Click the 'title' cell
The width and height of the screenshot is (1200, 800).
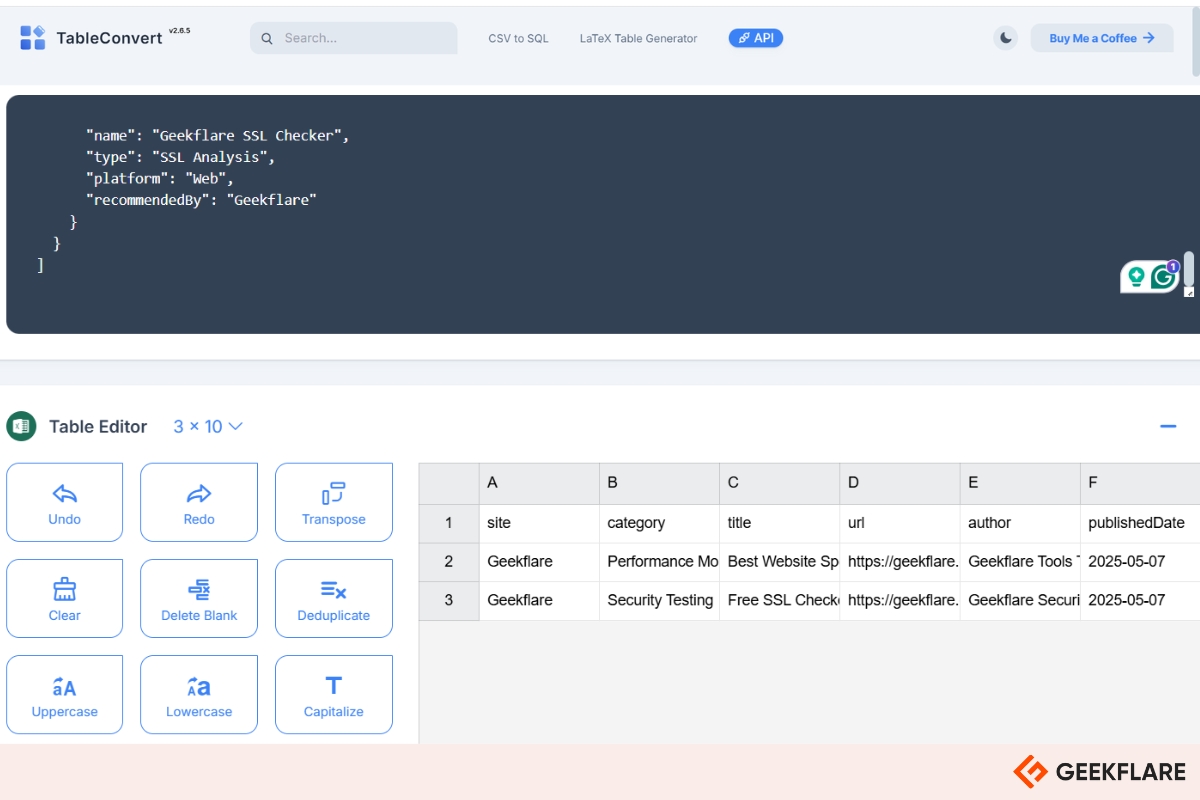pyautogui.click(x=779, y=523)
